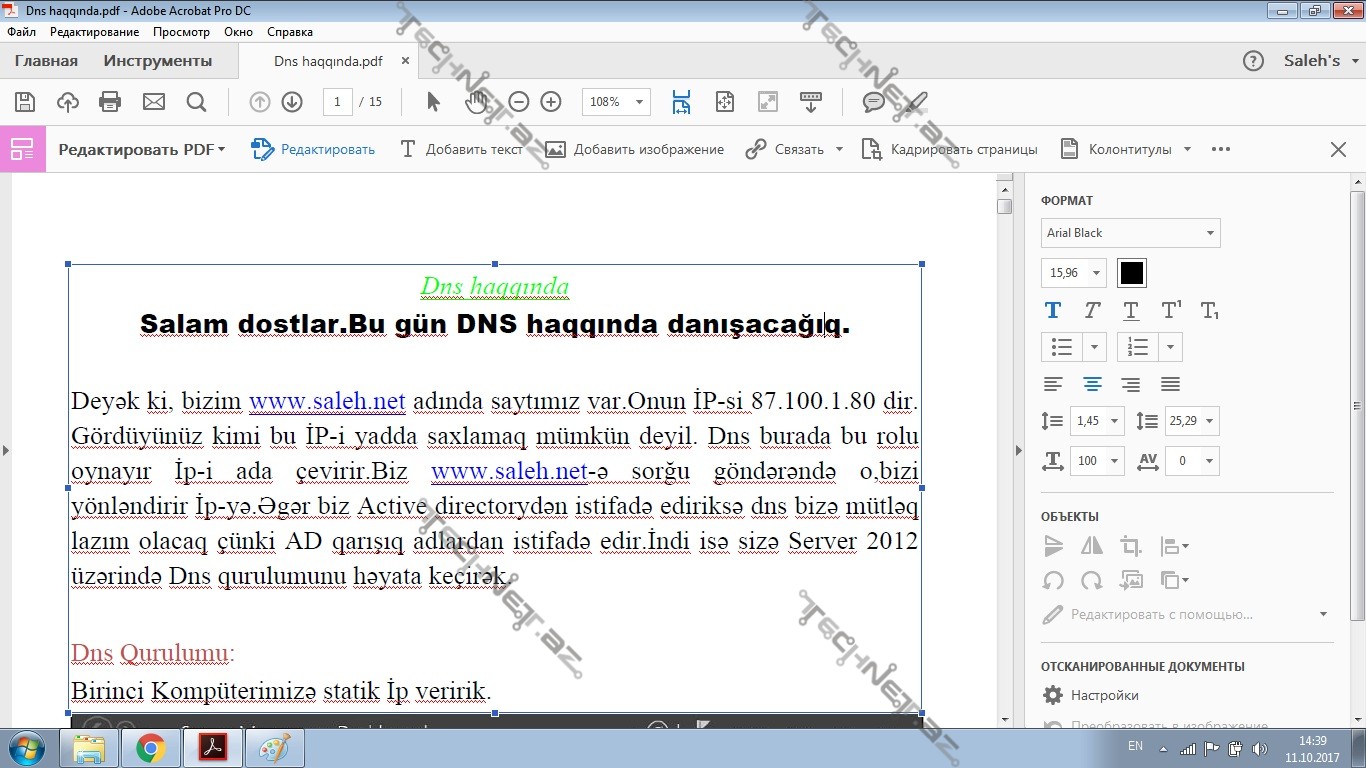Click the Save file icon
Viewport: 1366px width, 768px height.
[x=26, y=102]
